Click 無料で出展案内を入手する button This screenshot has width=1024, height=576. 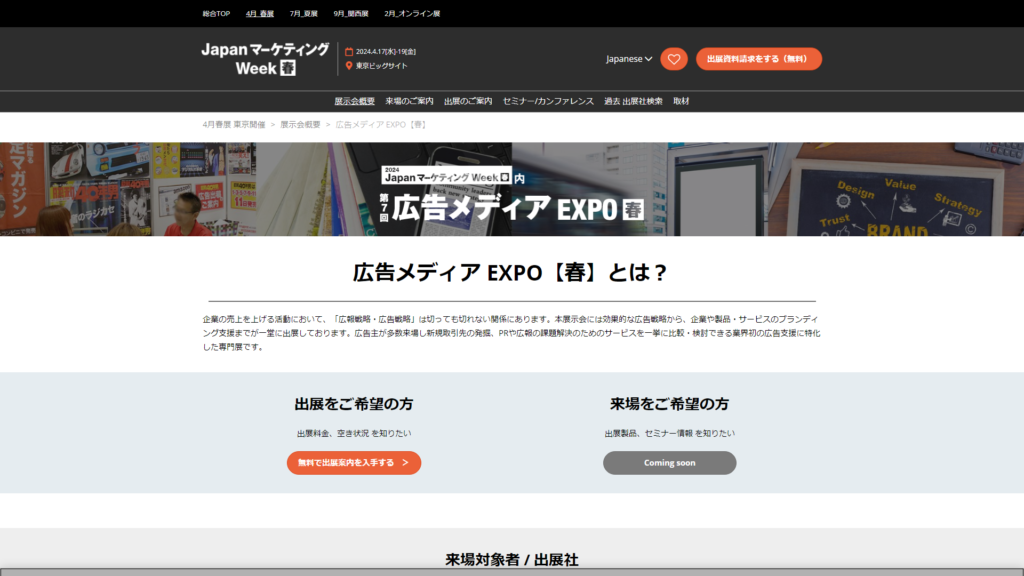click(x=354, y=463)
